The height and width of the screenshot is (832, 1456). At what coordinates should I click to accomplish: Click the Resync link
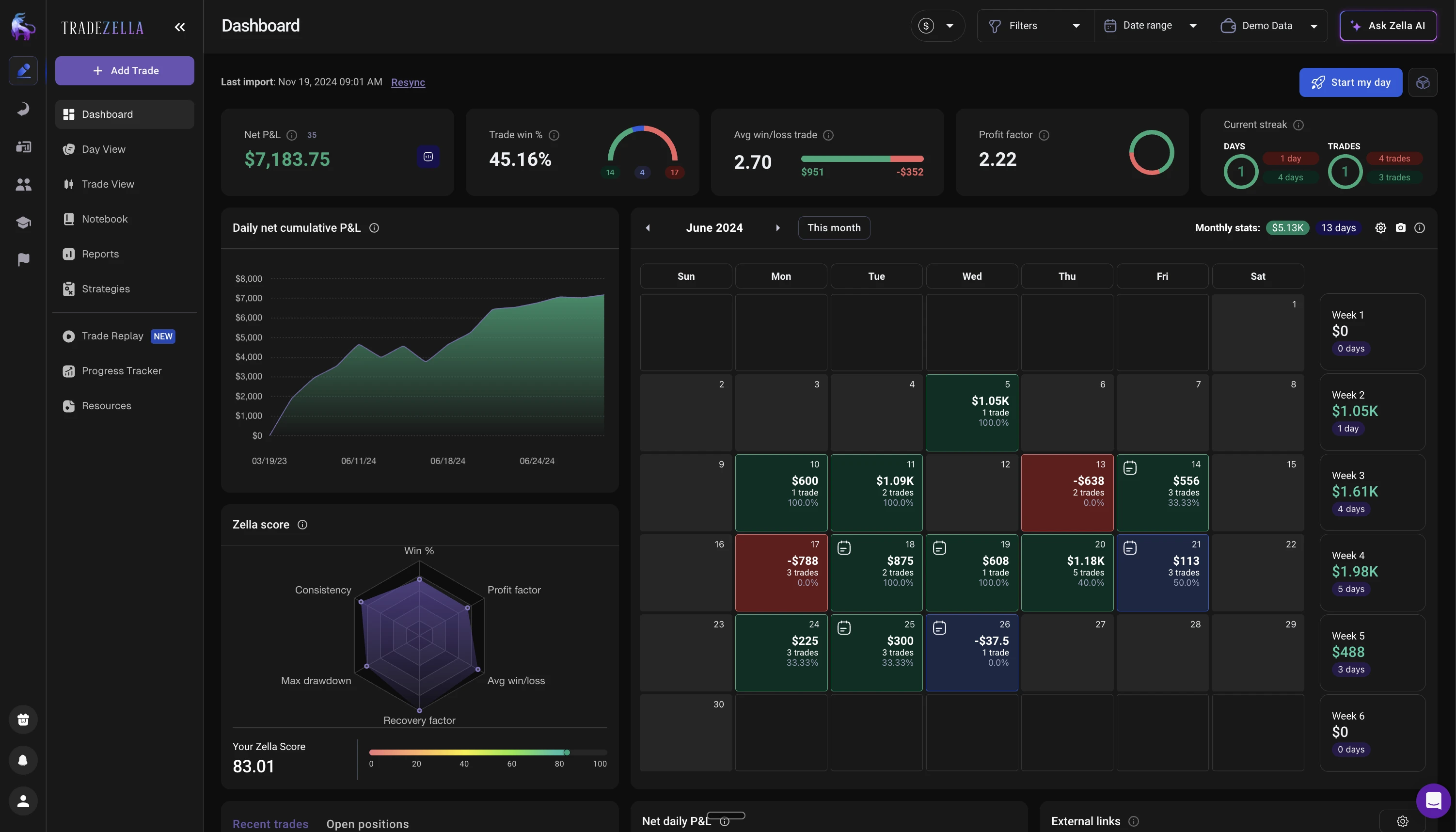click(x=408, y=82)
